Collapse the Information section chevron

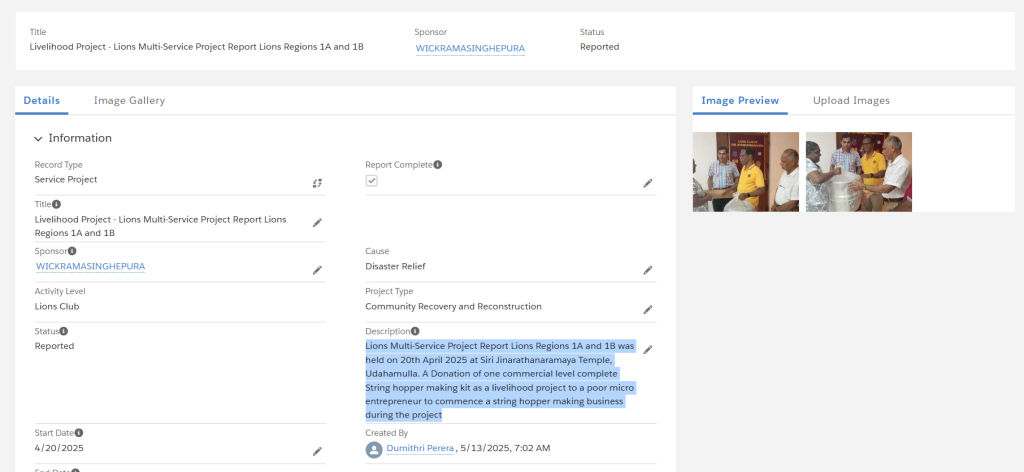tap(39, 138)
